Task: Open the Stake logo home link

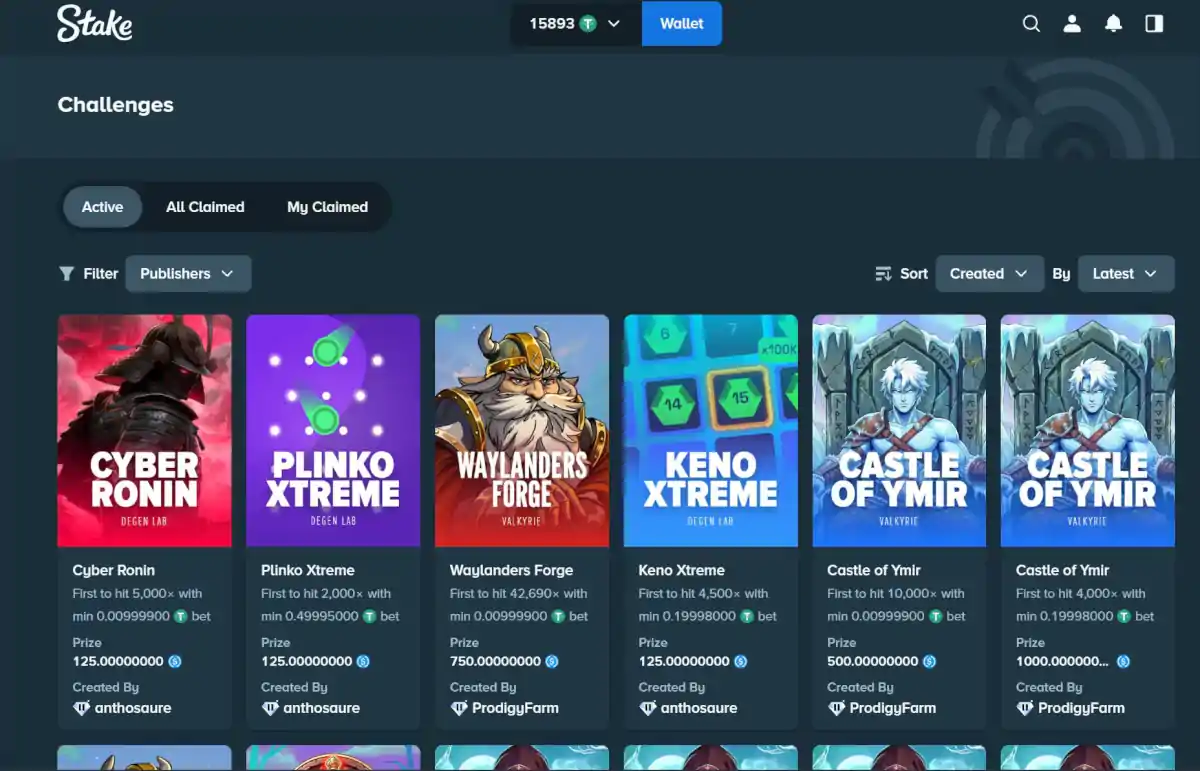Action: (95, 23)
